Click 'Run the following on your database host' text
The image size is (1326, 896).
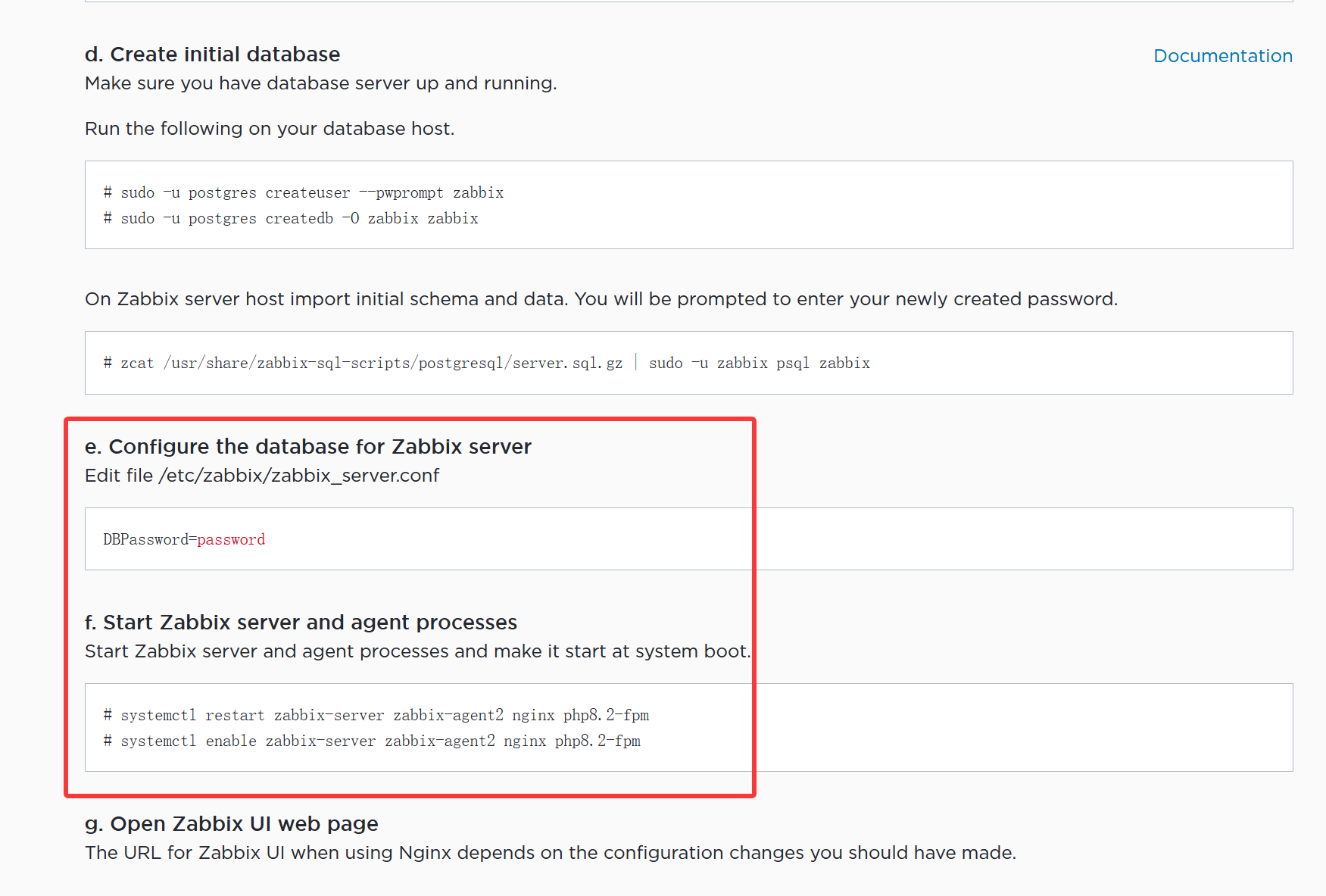(x=270, y=129)
